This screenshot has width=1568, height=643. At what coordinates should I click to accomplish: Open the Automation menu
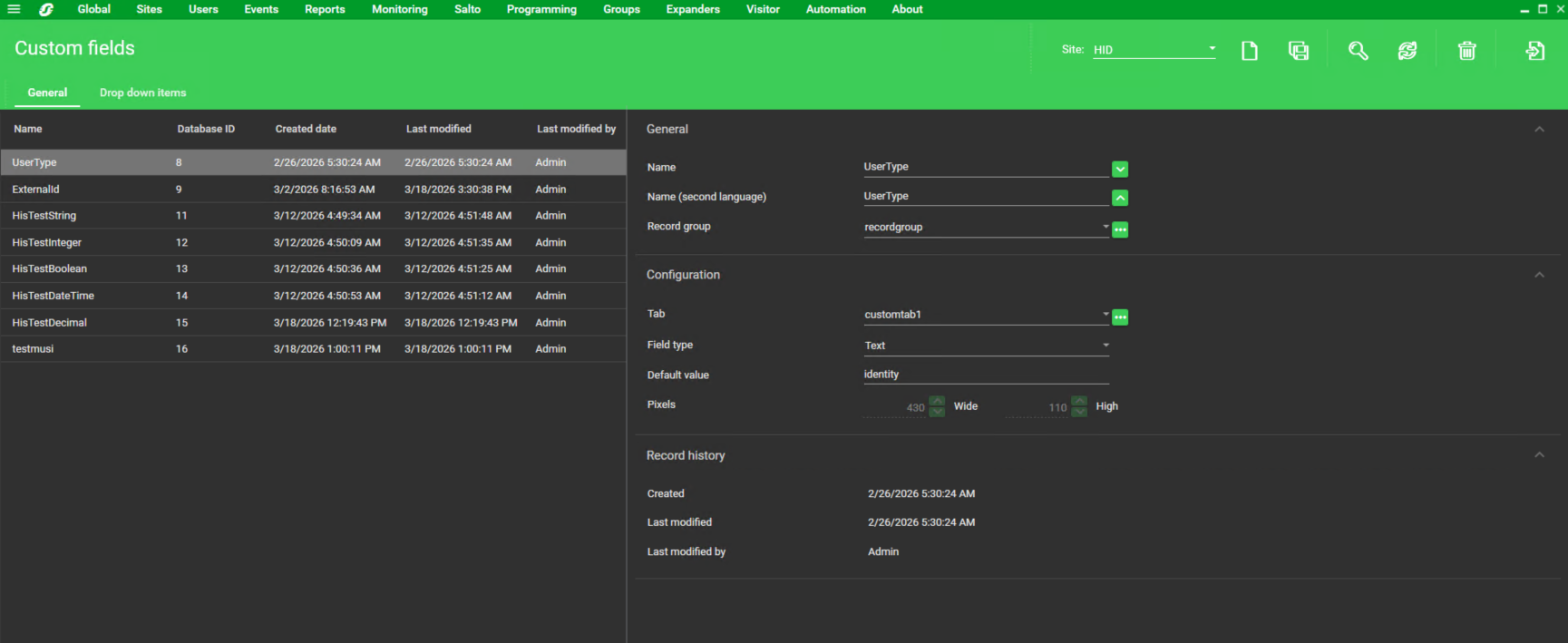point(836,9)
